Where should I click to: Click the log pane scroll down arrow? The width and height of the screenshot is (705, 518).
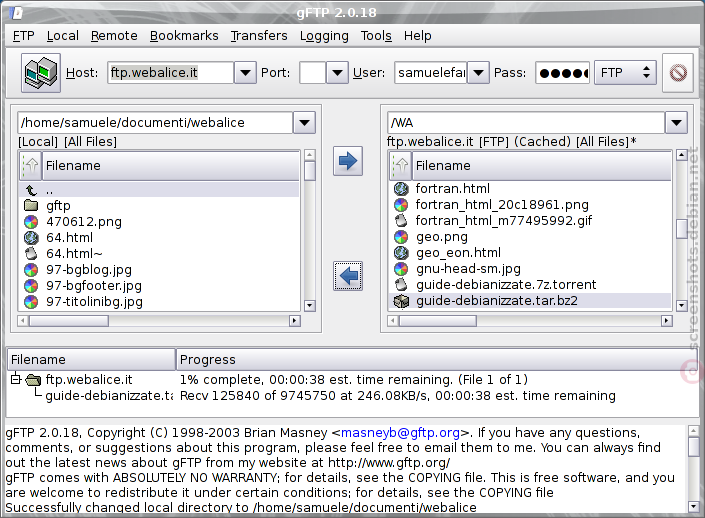coord(693,507)
